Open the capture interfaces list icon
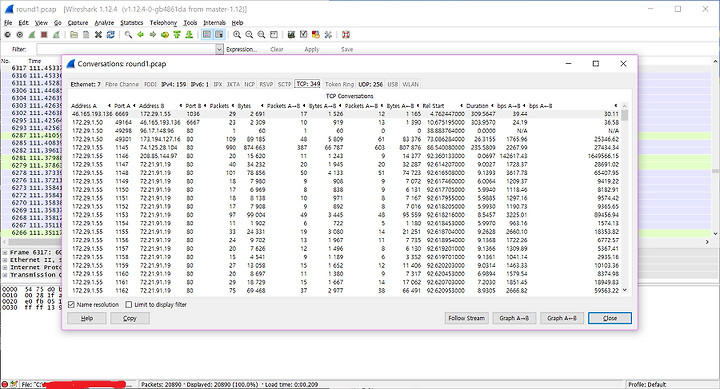Screen dimensions: 720x389 (x=7, y=34)
